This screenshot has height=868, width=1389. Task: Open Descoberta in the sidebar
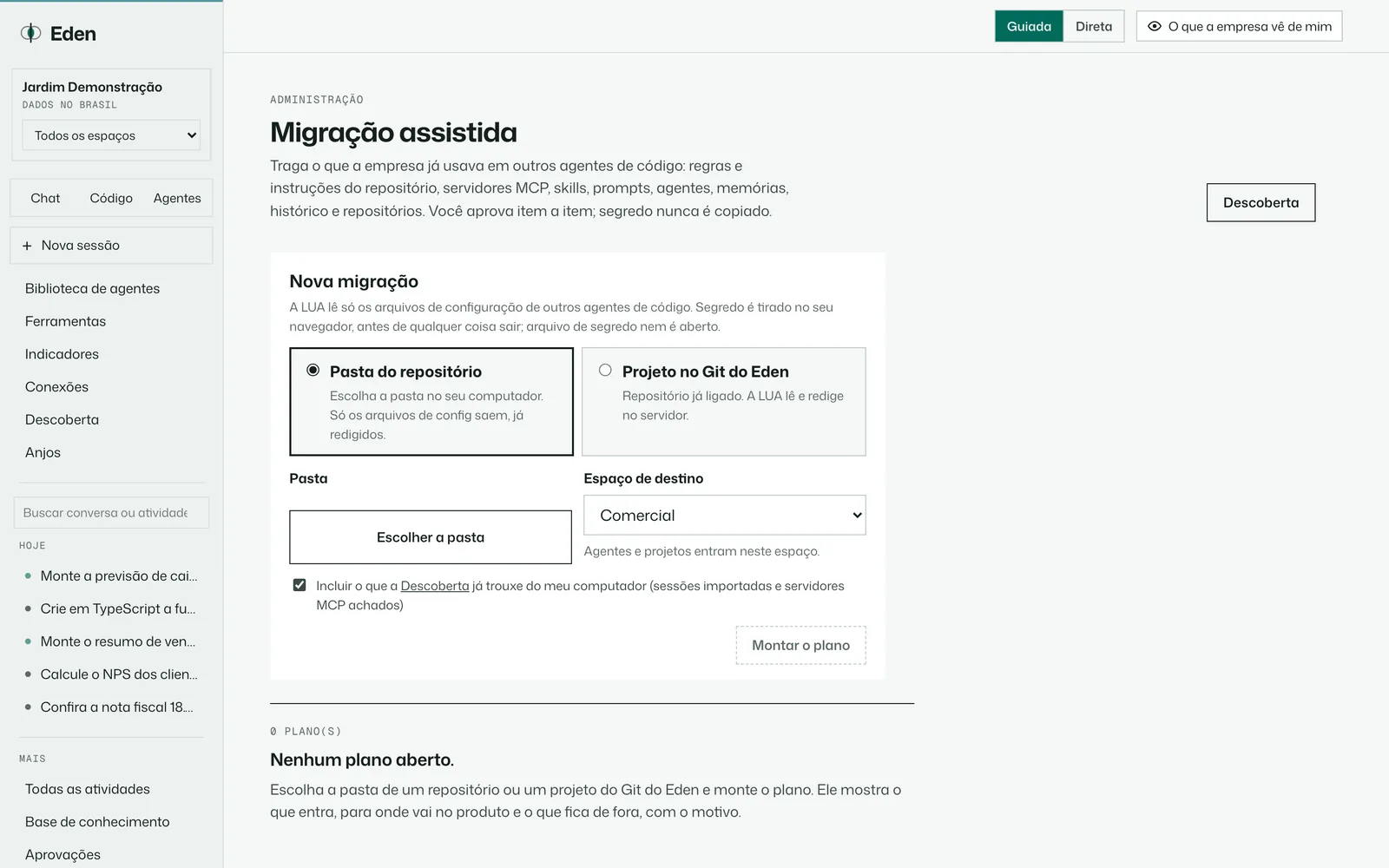click(62, 419)
